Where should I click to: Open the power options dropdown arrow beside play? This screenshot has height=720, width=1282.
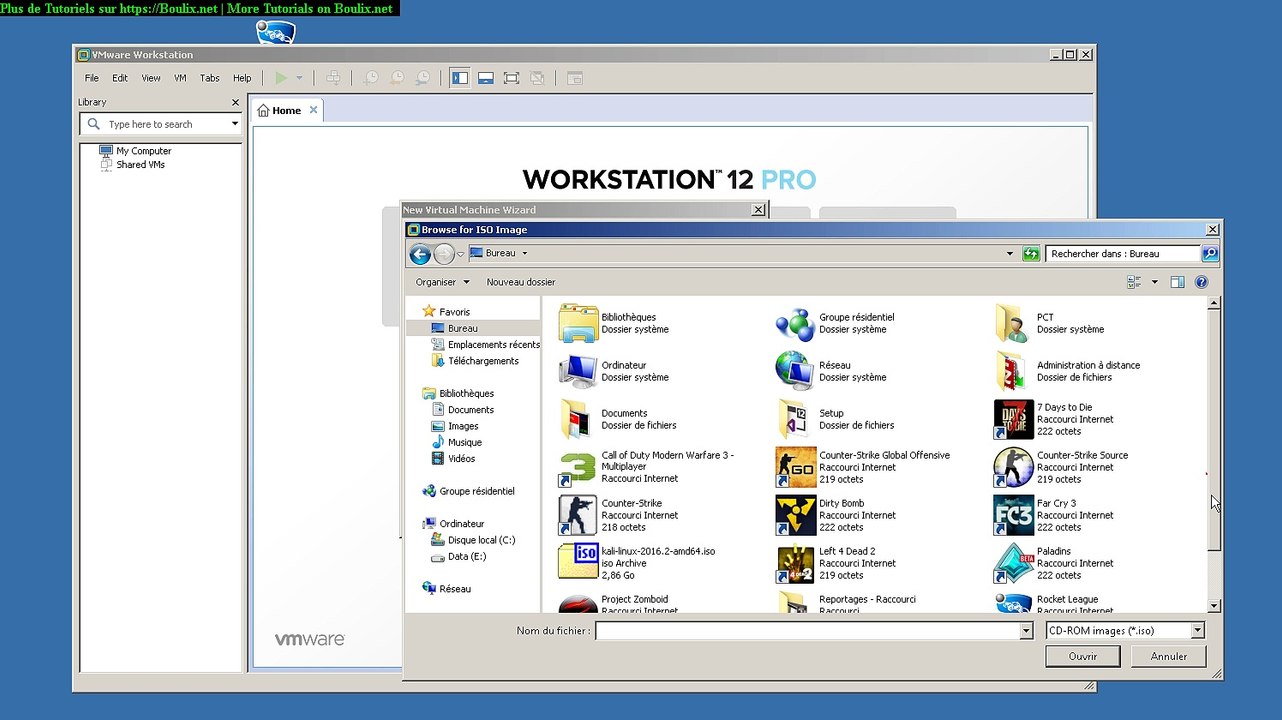[299, 78]
